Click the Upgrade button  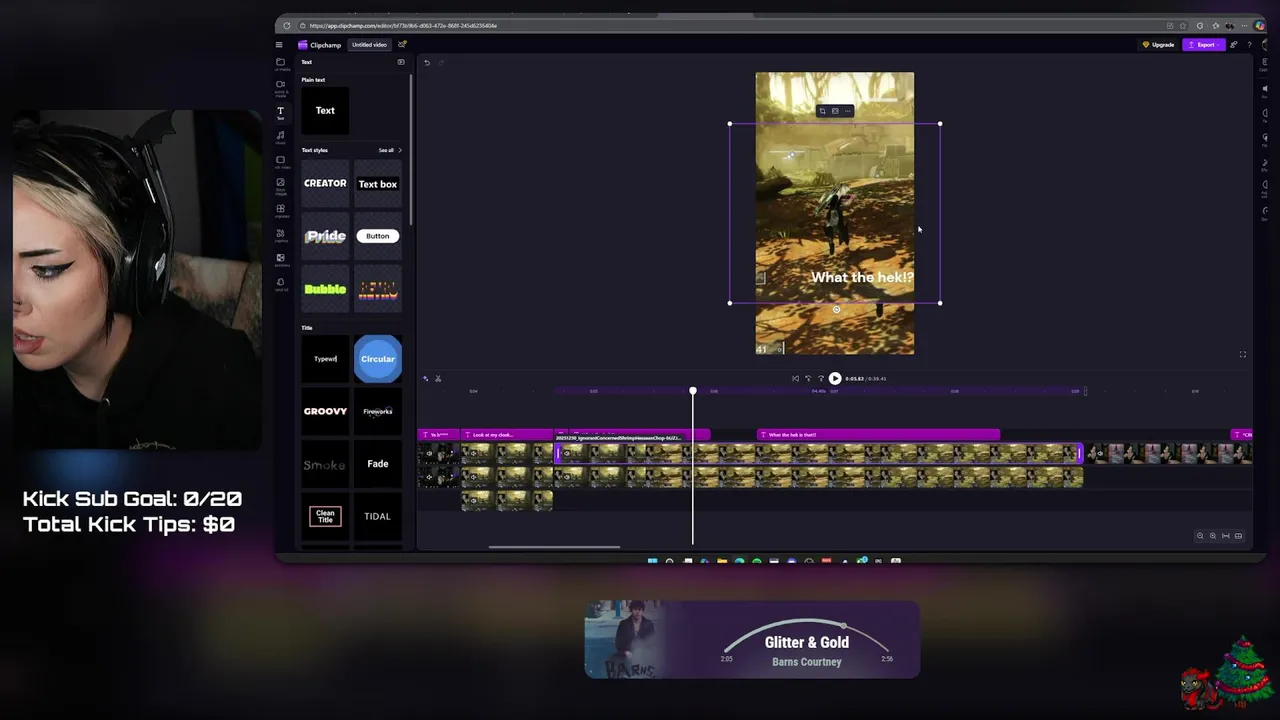pos(1158,45)
